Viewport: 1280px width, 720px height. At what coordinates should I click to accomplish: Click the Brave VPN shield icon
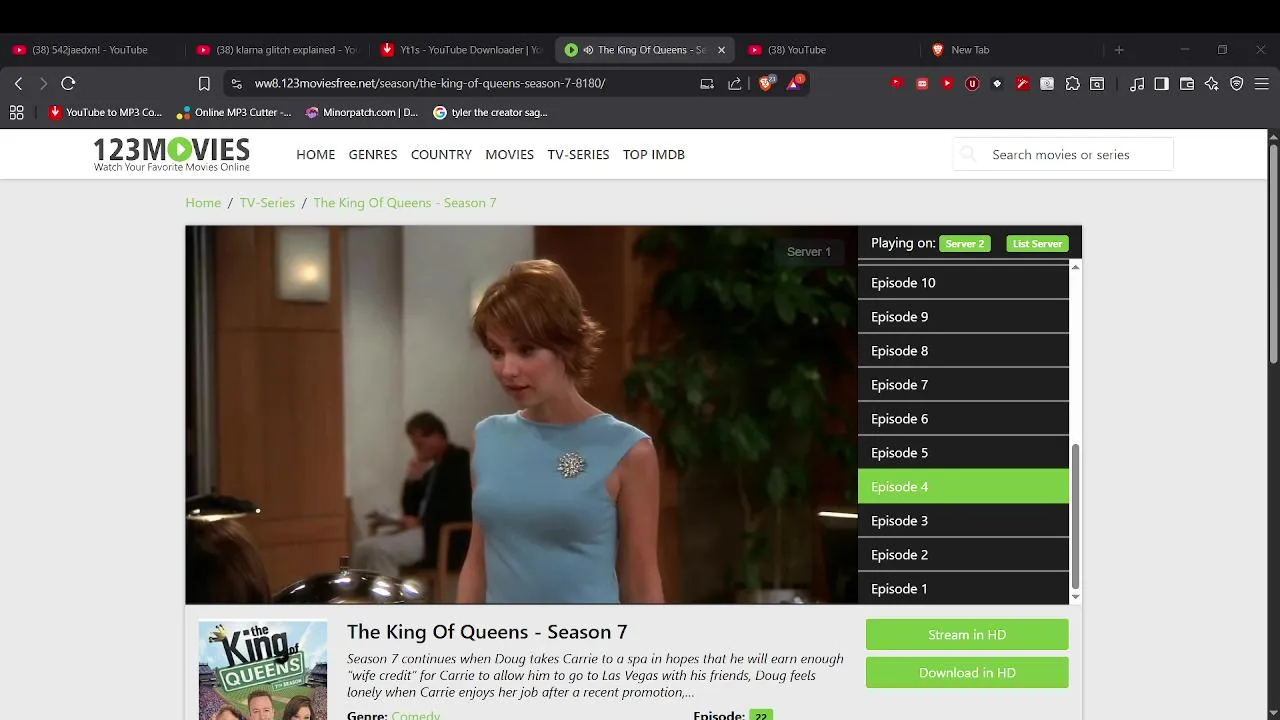pos(1237,84)
